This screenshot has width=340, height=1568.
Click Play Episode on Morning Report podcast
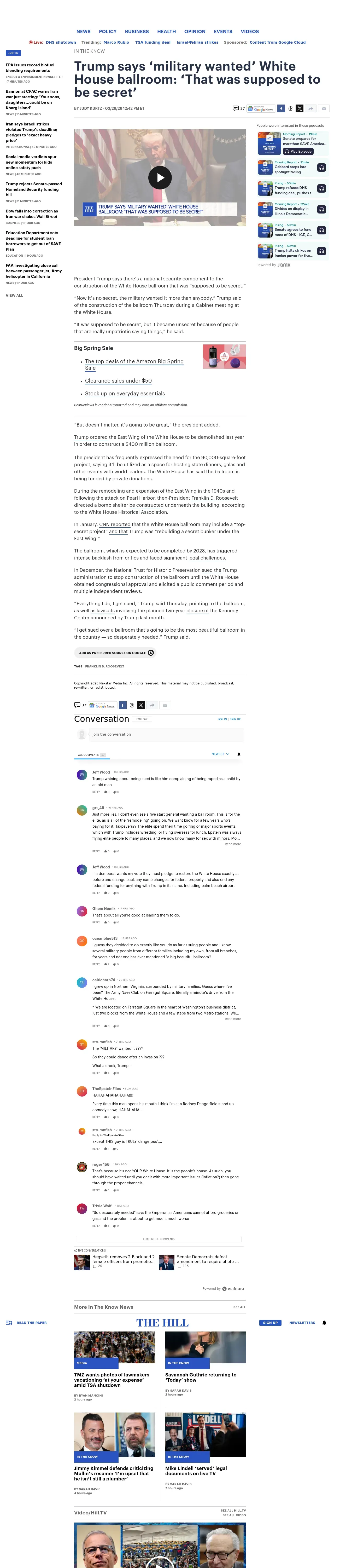point(298,151)
